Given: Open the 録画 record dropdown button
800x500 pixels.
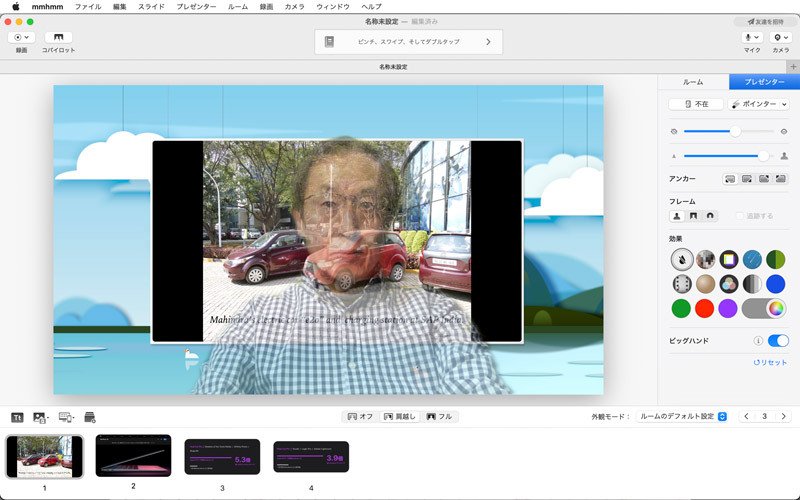Looking at the screenshot, I should [x=21, y=37].
